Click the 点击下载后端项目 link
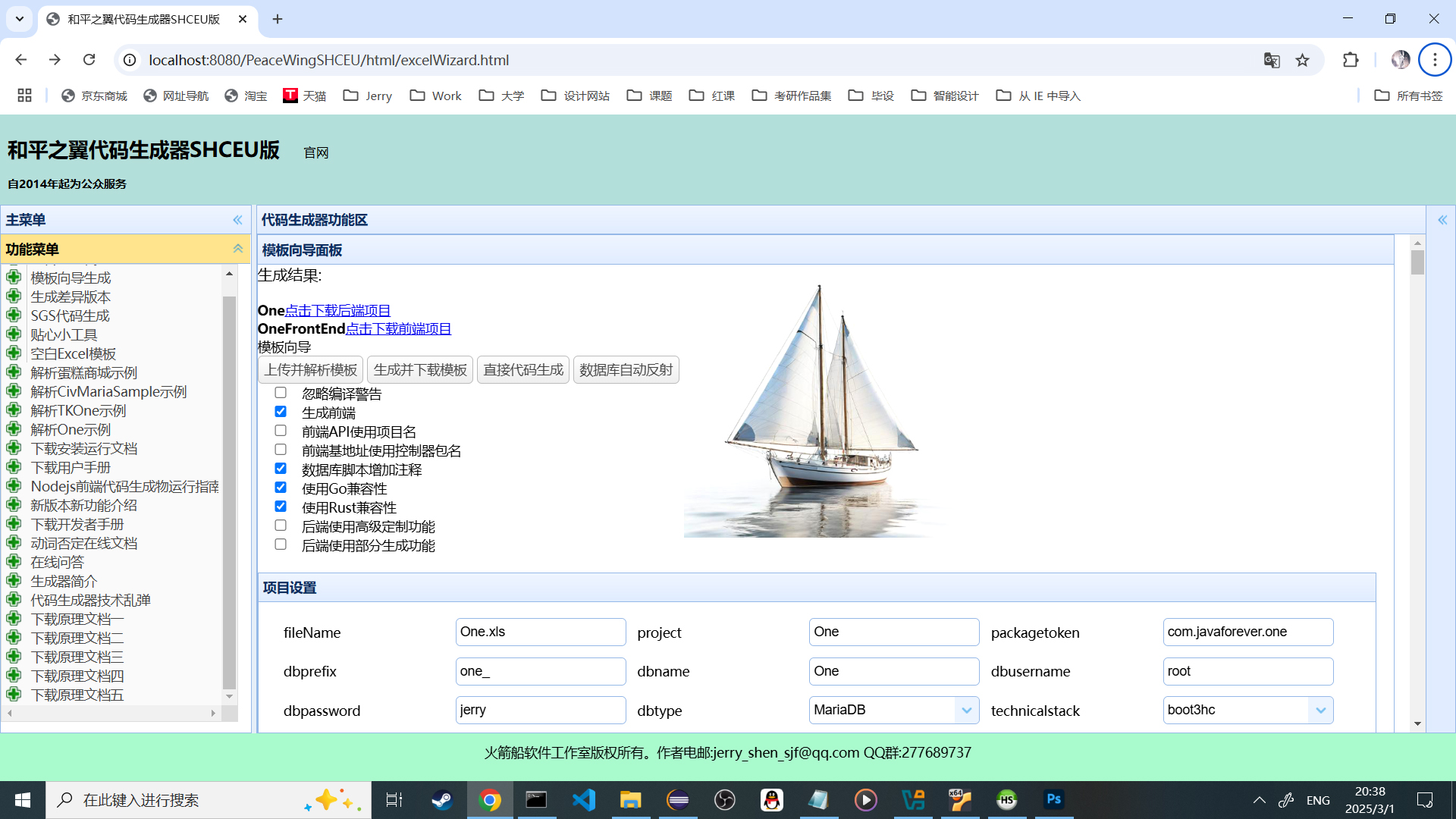Viewport: 1456px width, 819px height. pyautogui.click(x=337, y=310)
